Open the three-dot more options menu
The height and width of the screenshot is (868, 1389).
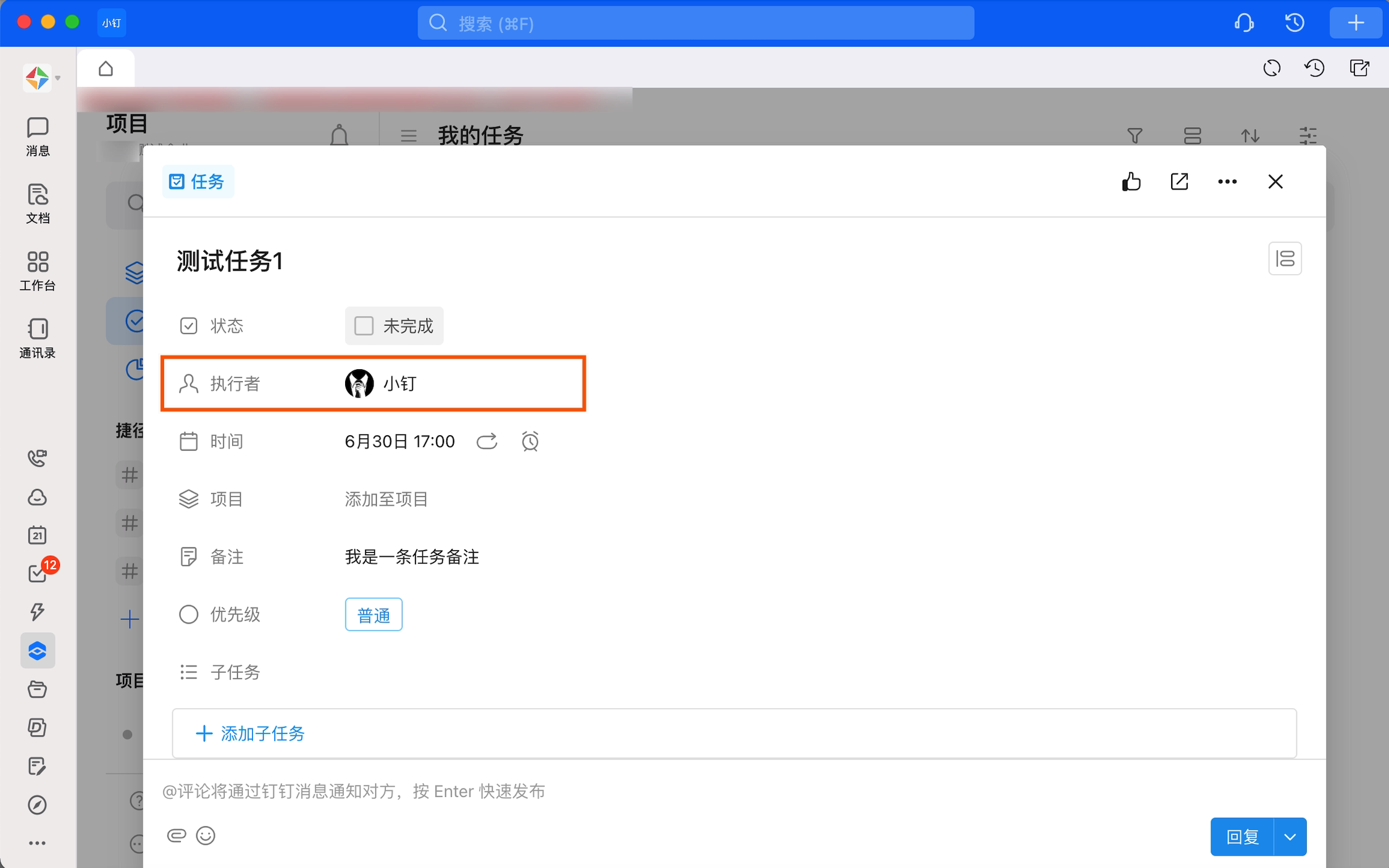1227,182
